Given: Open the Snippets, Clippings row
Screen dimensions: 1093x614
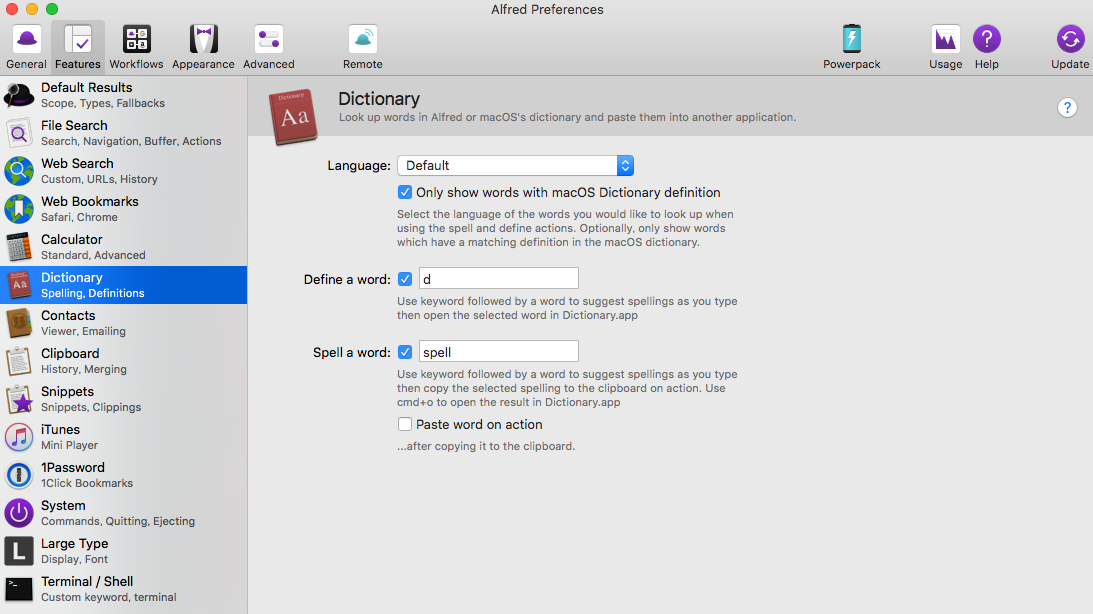Looking at the screenshot, I should tap(123, 399).
